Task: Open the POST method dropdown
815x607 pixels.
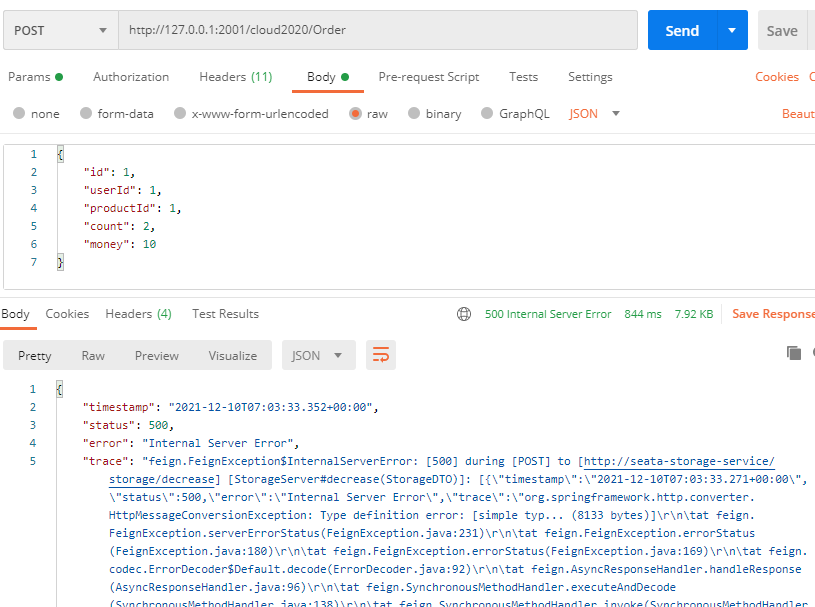Action: coord(61,30)
